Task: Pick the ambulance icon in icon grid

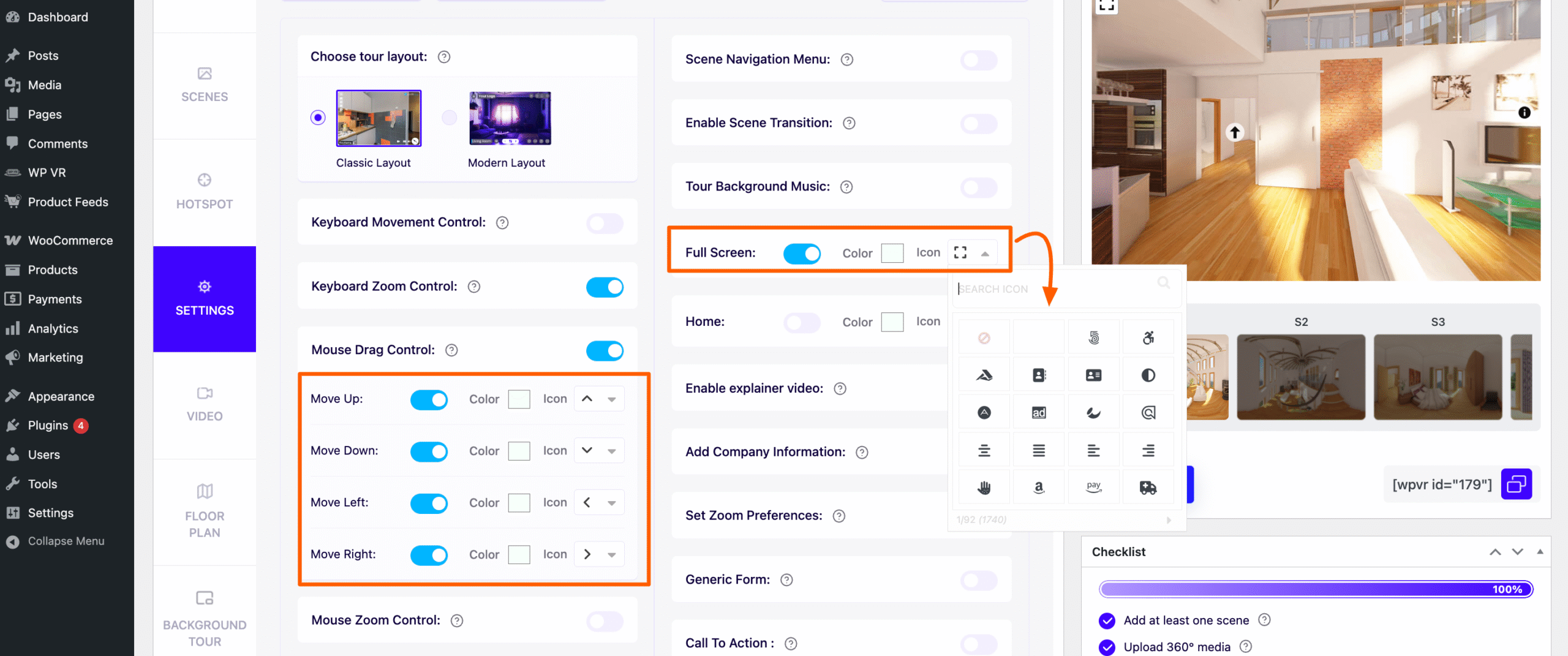Action: coord(1148,488)
